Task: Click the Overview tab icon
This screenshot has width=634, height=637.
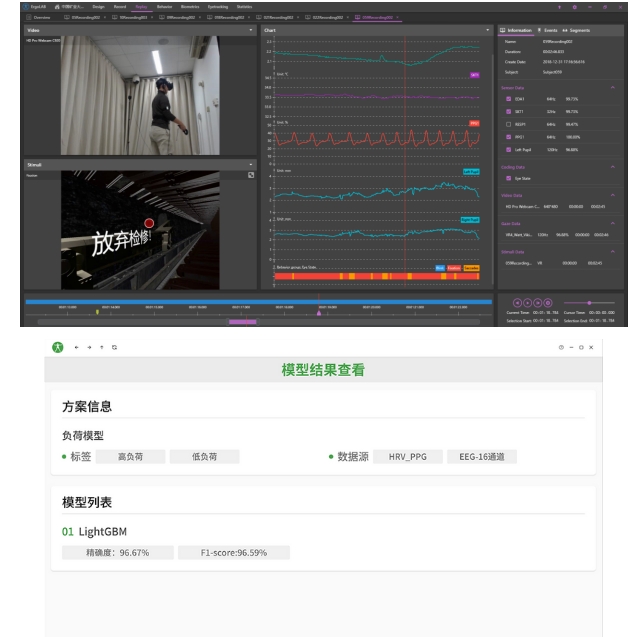Action: click(29, 17)
